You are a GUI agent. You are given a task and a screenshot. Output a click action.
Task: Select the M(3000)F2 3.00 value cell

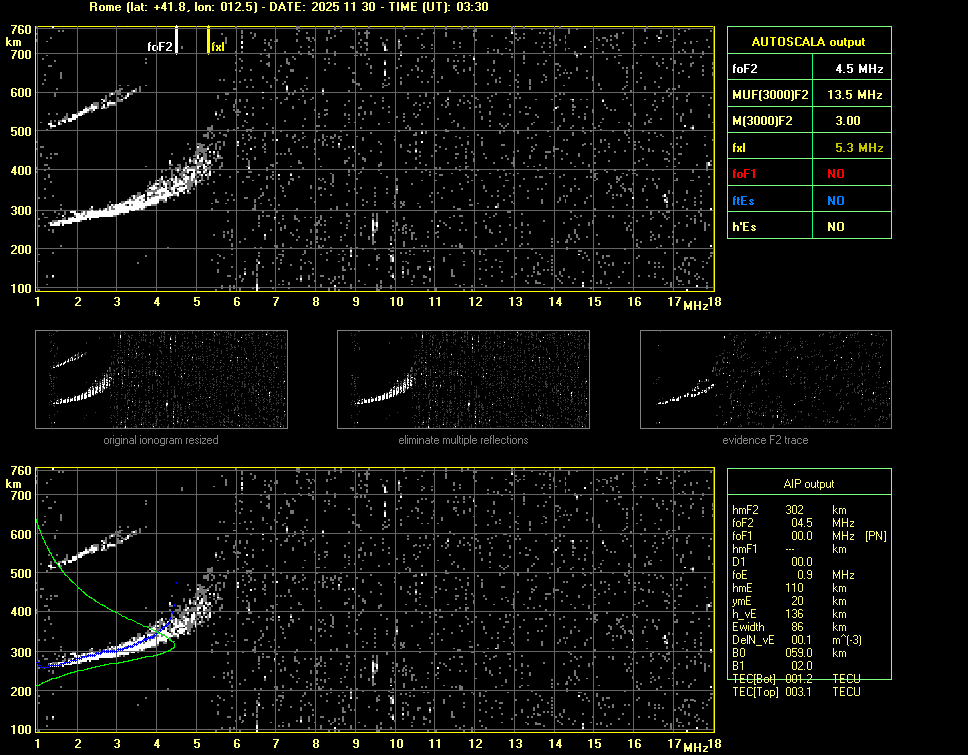(850, 121)
